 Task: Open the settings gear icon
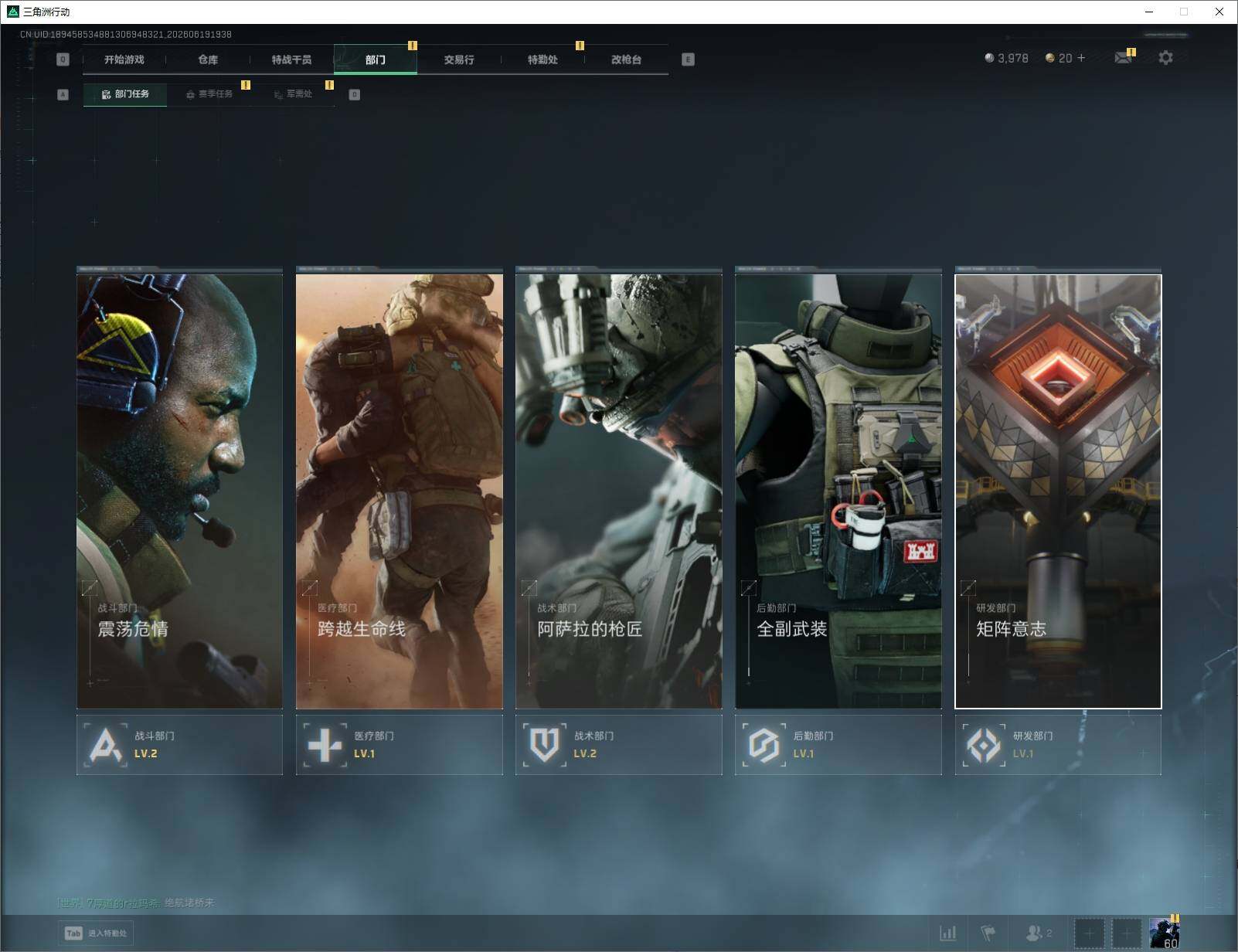coord(1165,58)
